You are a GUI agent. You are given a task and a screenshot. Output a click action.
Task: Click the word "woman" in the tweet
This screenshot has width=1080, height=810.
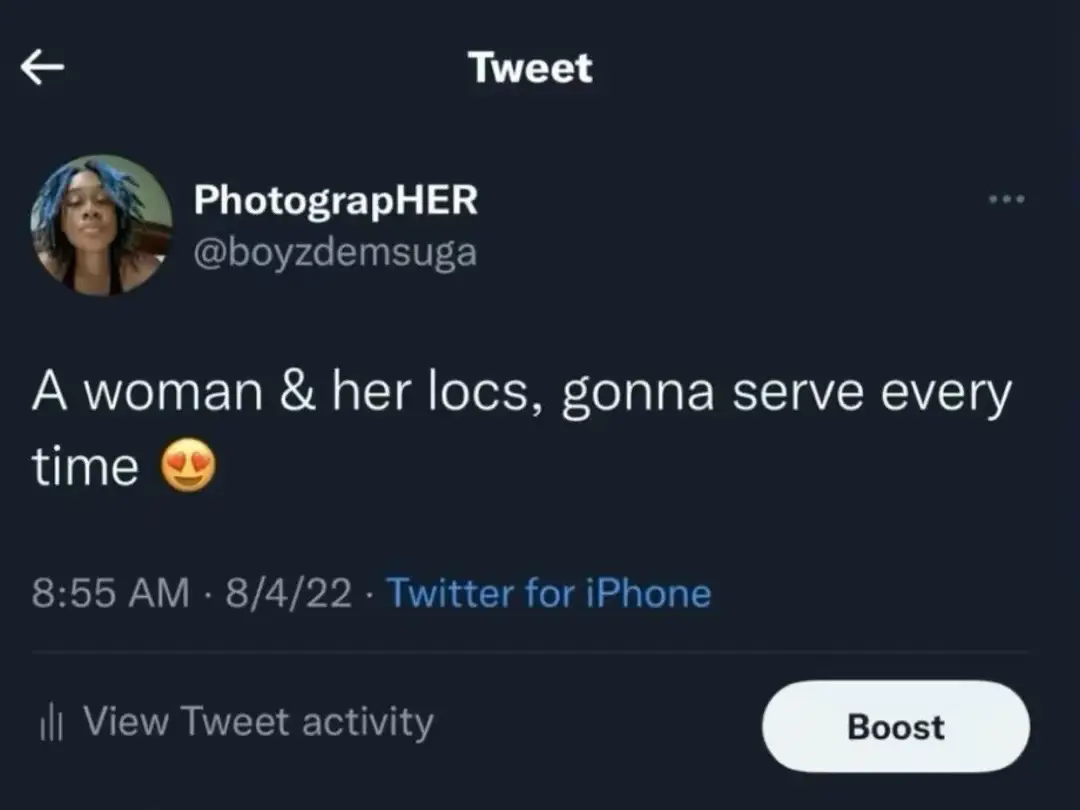click(173, 391)
